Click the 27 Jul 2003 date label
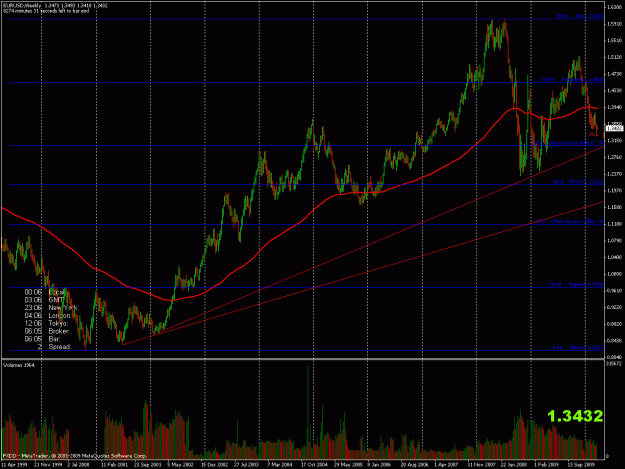625x469 pixels. (x=247, y=465)
